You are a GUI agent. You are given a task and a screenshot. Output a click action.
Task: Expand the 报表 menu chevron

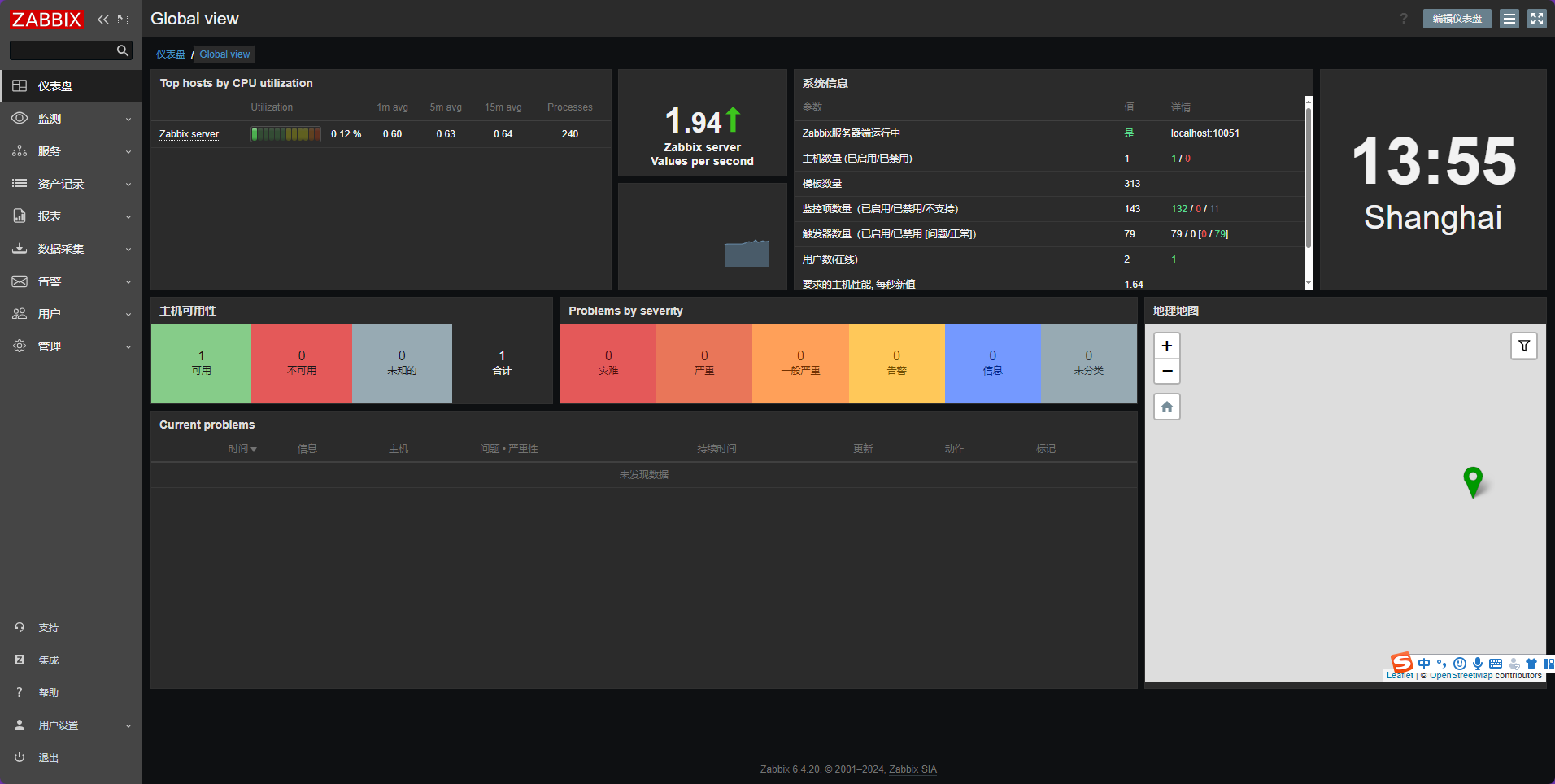pyautogui.click(x=128, y=217)
